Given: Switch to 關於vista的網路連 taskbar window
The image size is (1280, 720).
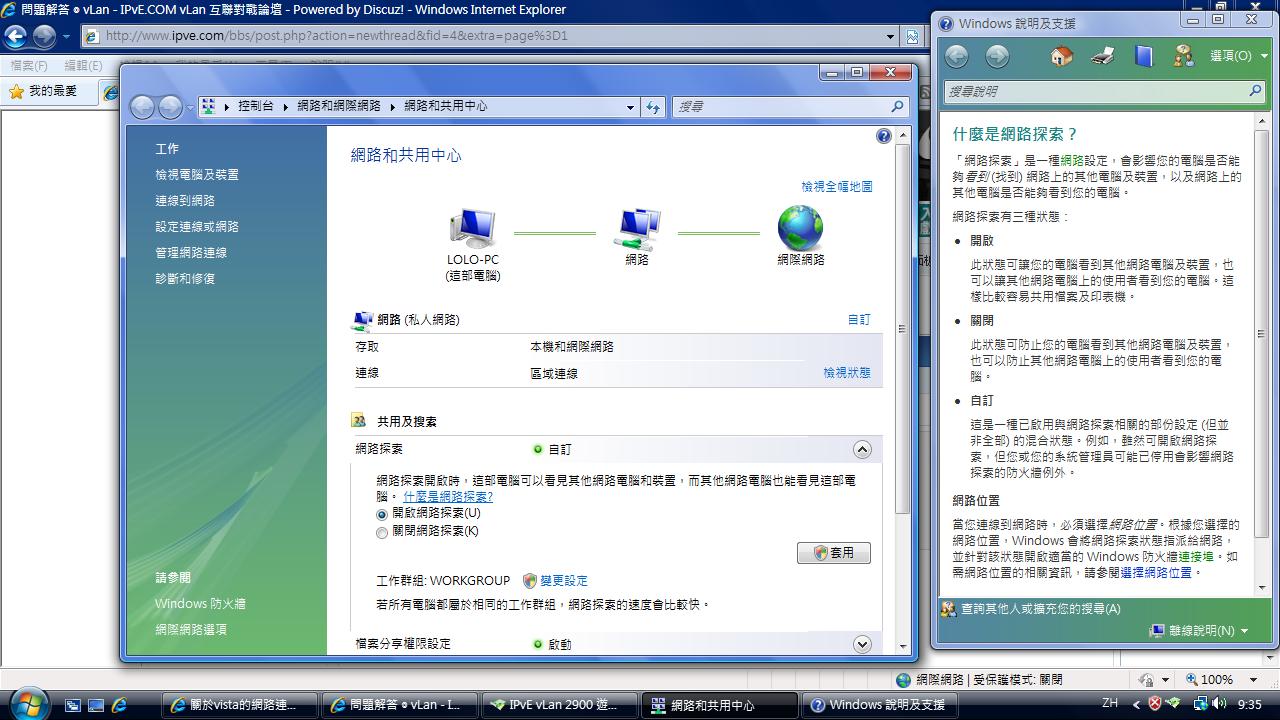Looking at the screenshot, I should pos(240,705).
